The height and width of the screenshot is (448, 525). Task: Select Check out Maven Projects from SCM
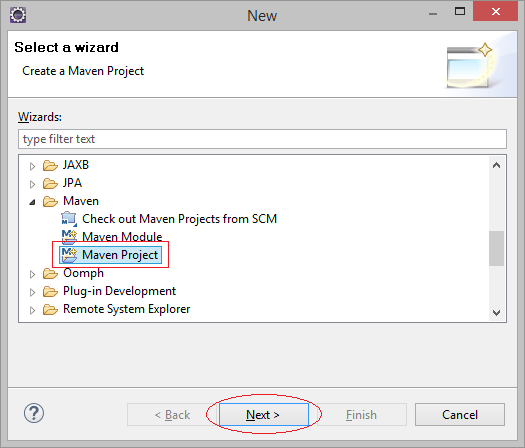coord(179,219)
